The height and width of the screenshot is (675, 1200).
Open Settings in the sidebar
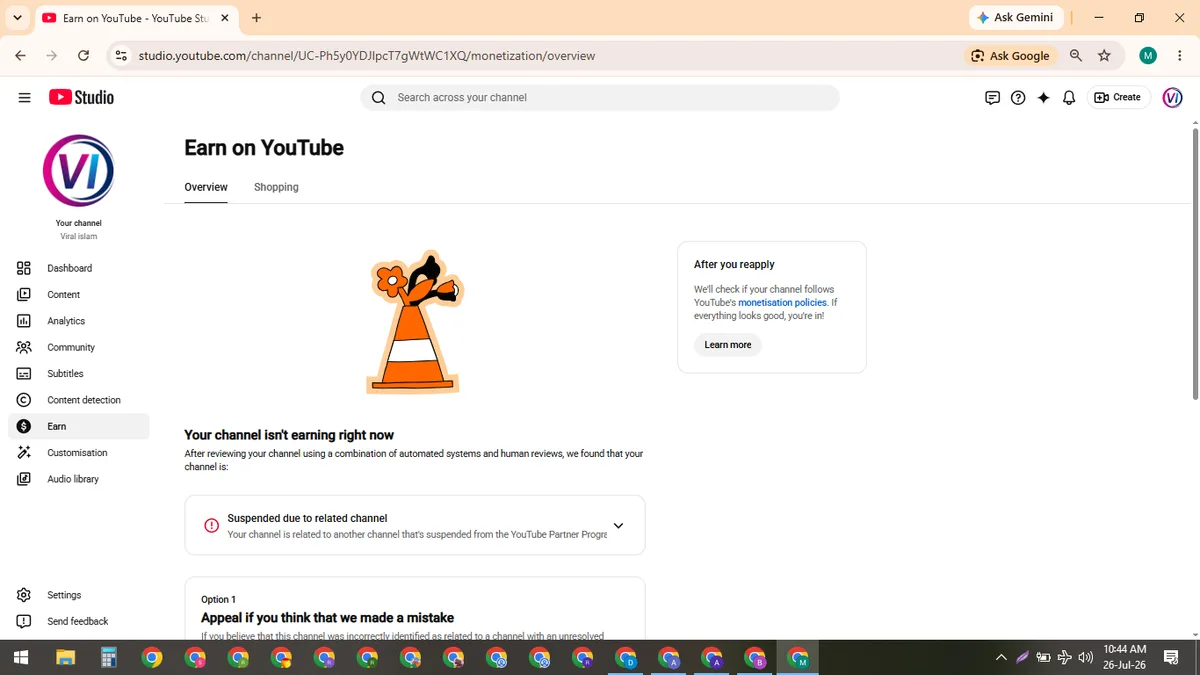tap(78, 595)
